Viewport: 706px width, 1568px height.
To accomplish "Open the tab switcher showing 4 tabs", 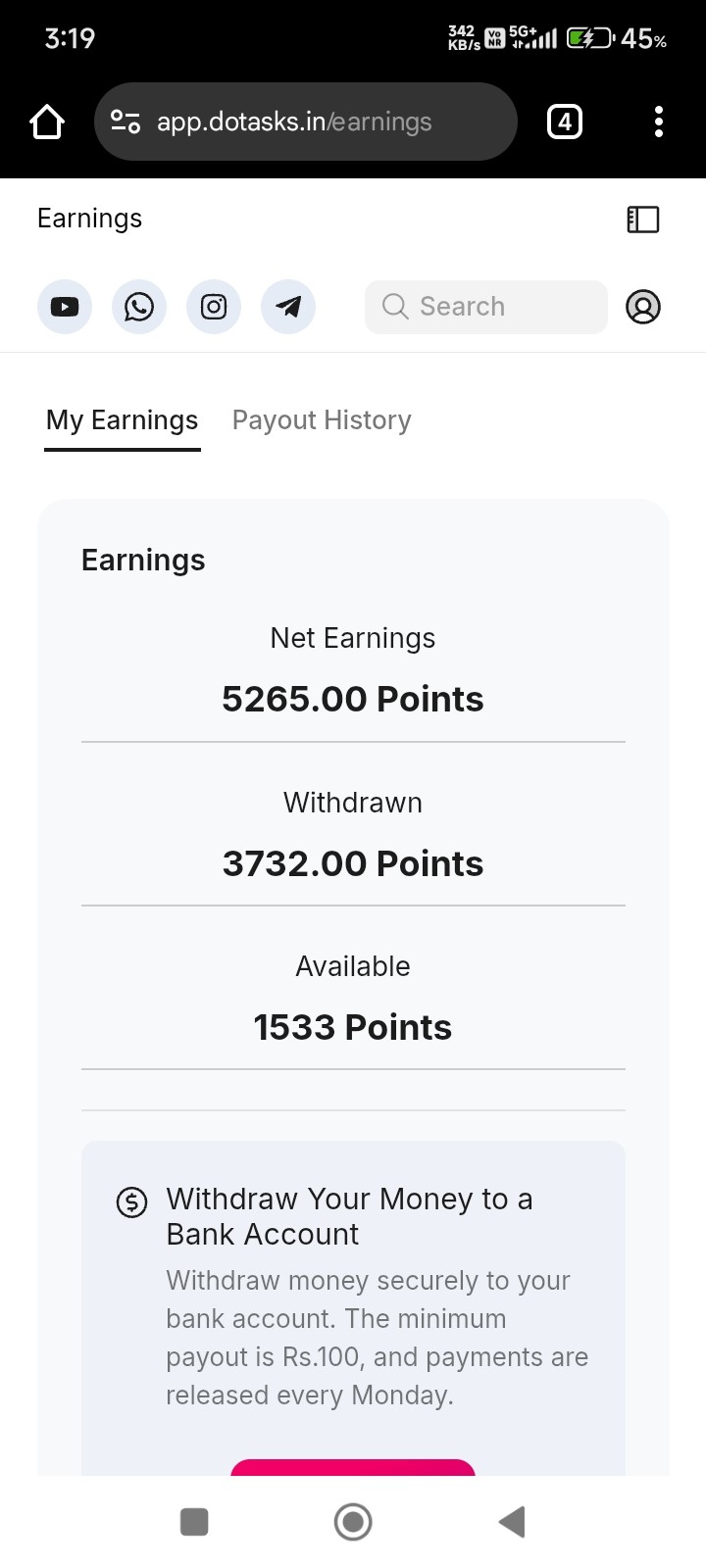I will pyautogui.click(x=564, y=122).
